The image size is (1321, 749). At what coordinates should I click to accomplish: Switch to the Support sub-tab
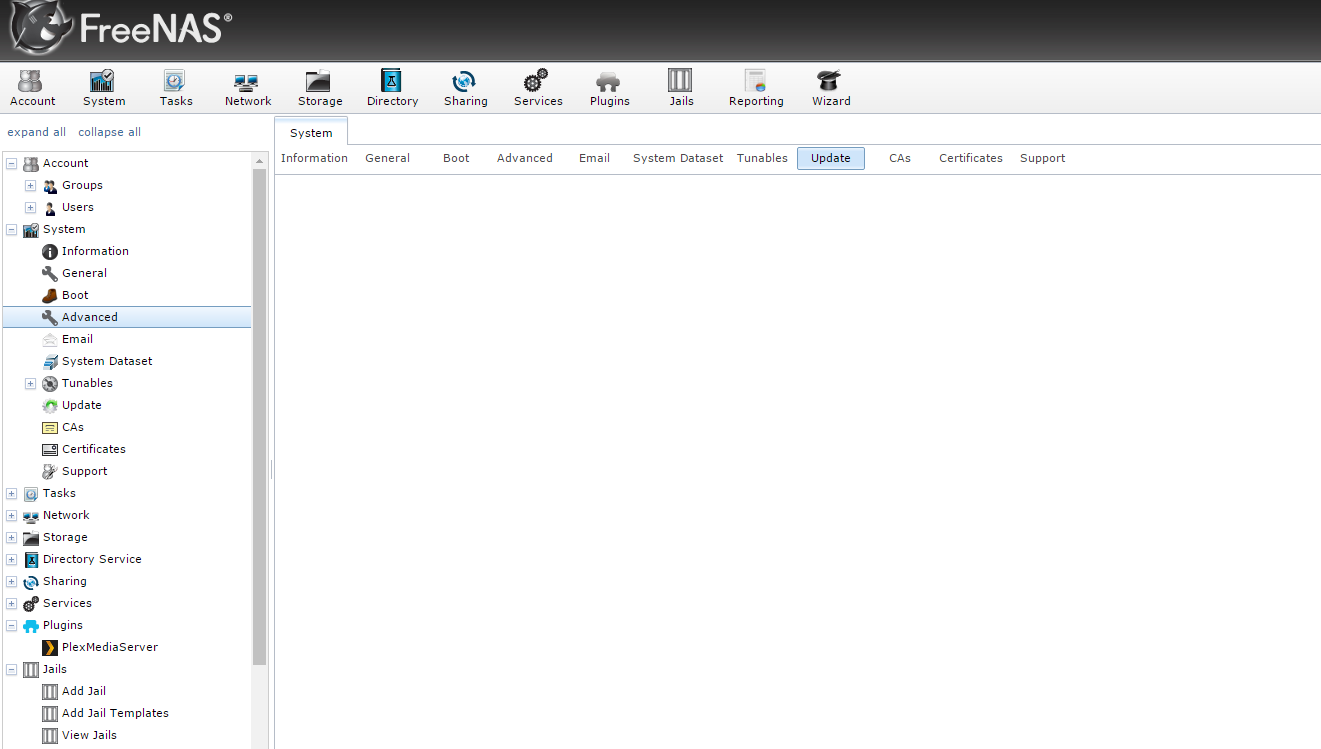click(1042, 158)
